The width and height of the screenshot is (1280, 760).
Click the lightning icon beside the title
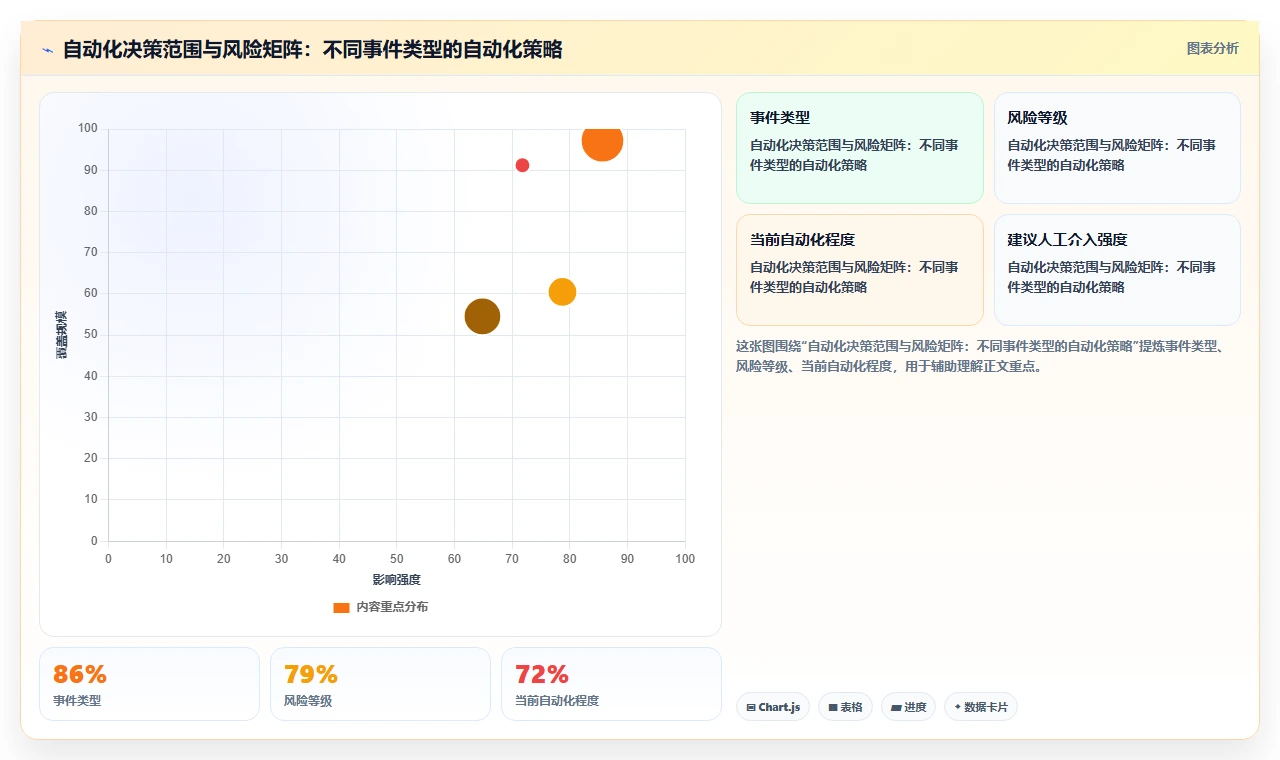tap(47, 50)
